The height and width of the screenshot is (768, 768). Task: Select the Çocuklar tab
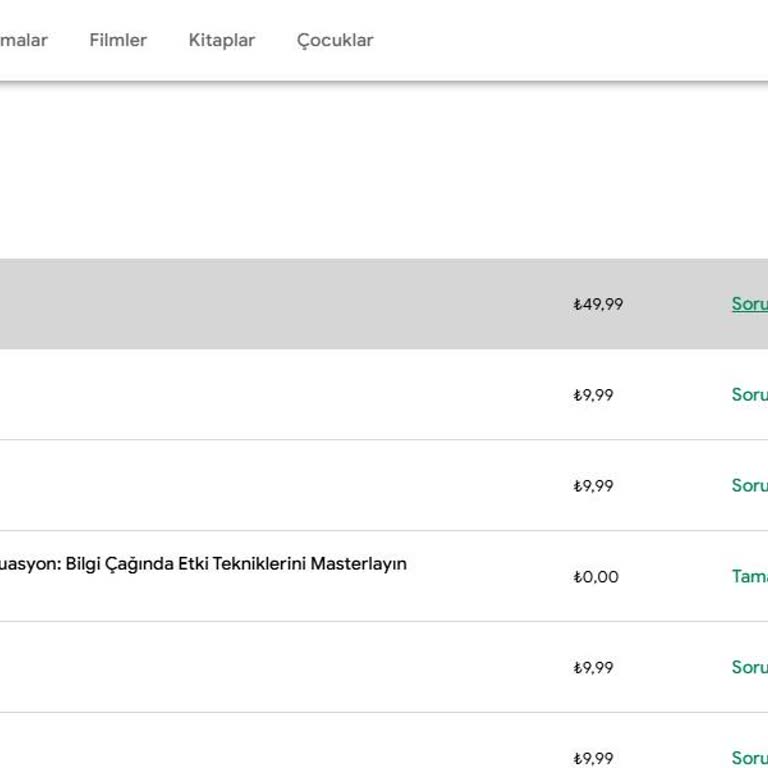click(x=335, y=40)
